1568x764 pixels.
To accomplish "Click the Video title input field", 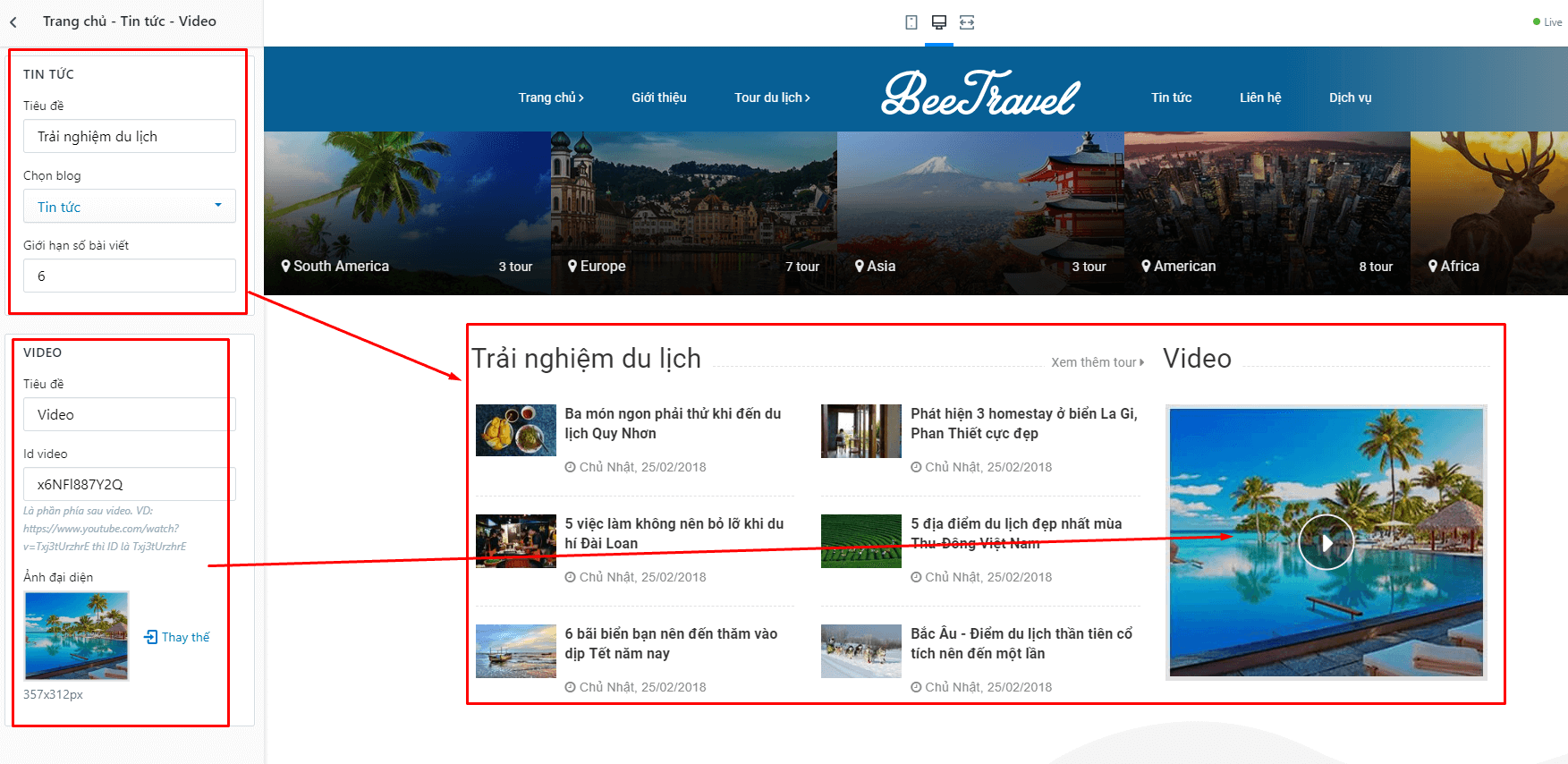I will [130, 414].
